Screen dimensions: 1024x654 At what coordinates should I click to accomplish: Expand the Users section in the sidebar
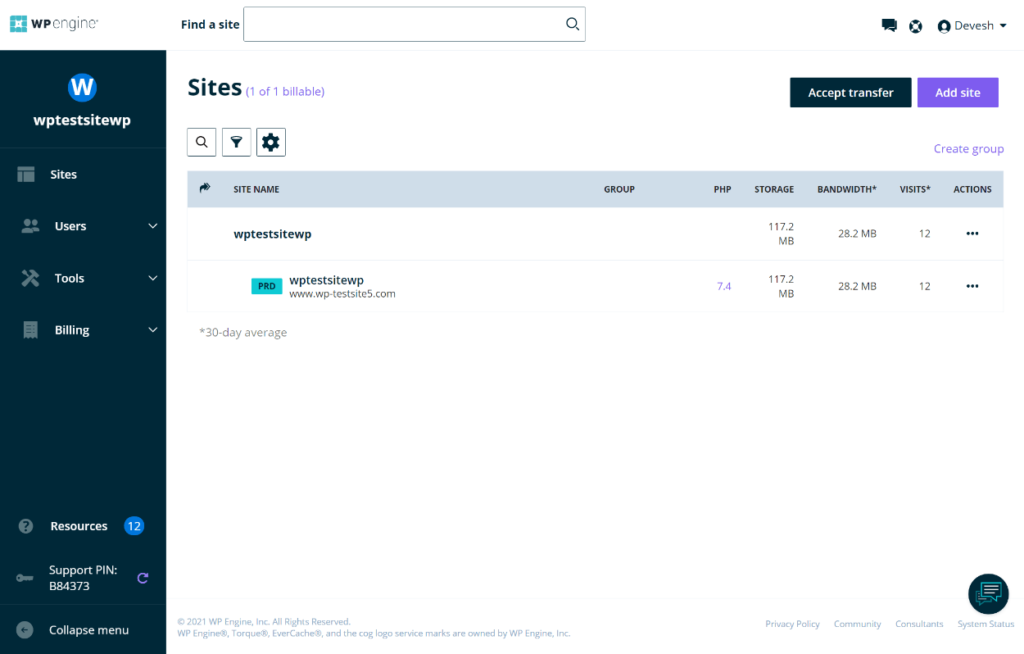click(x=83, y=226)
